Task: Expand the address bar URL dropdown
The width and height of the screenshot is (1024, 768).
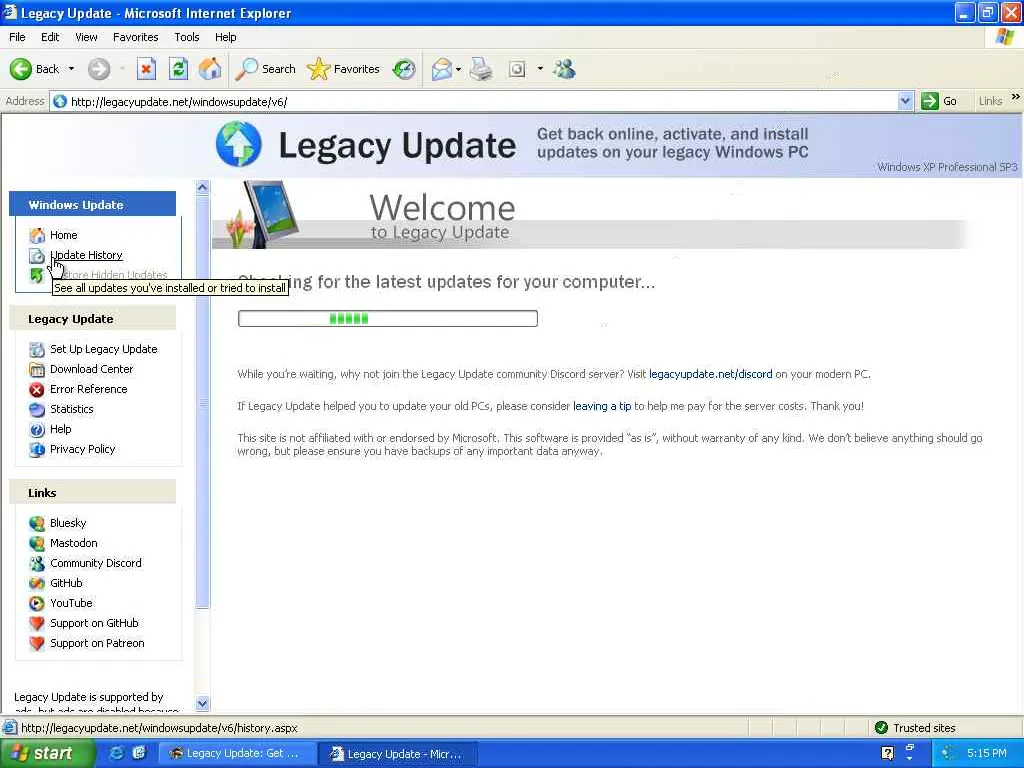Action: click(905, 101)
